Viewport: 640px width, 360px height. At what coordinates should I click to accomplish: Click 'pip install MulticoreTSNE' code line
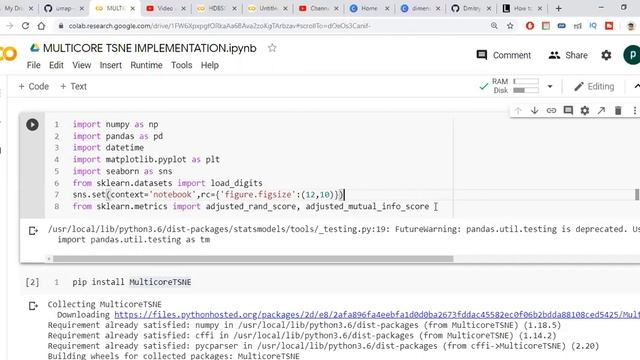132,282
